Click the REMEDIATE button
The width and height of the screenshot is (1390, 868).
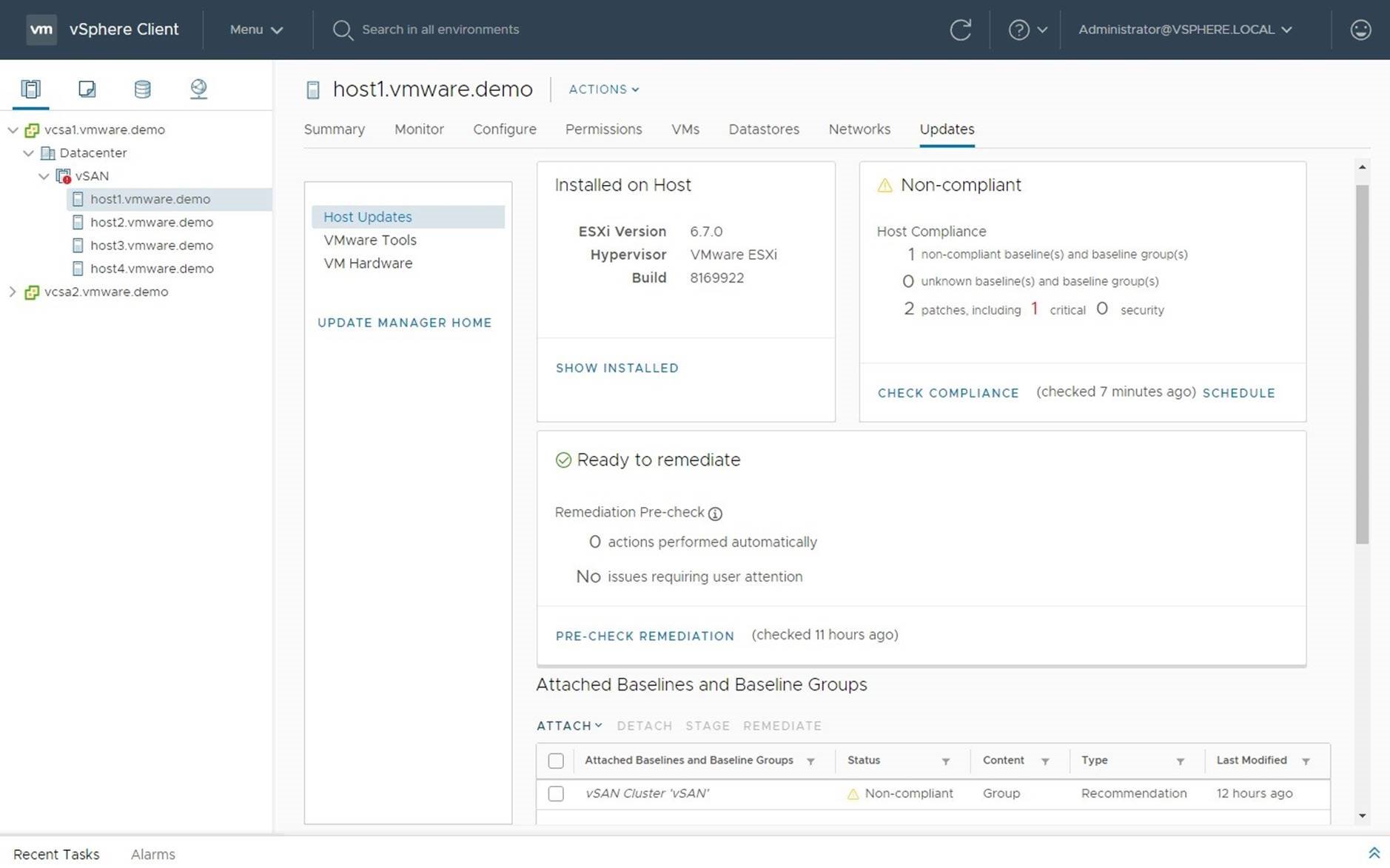tap(782, 726)
